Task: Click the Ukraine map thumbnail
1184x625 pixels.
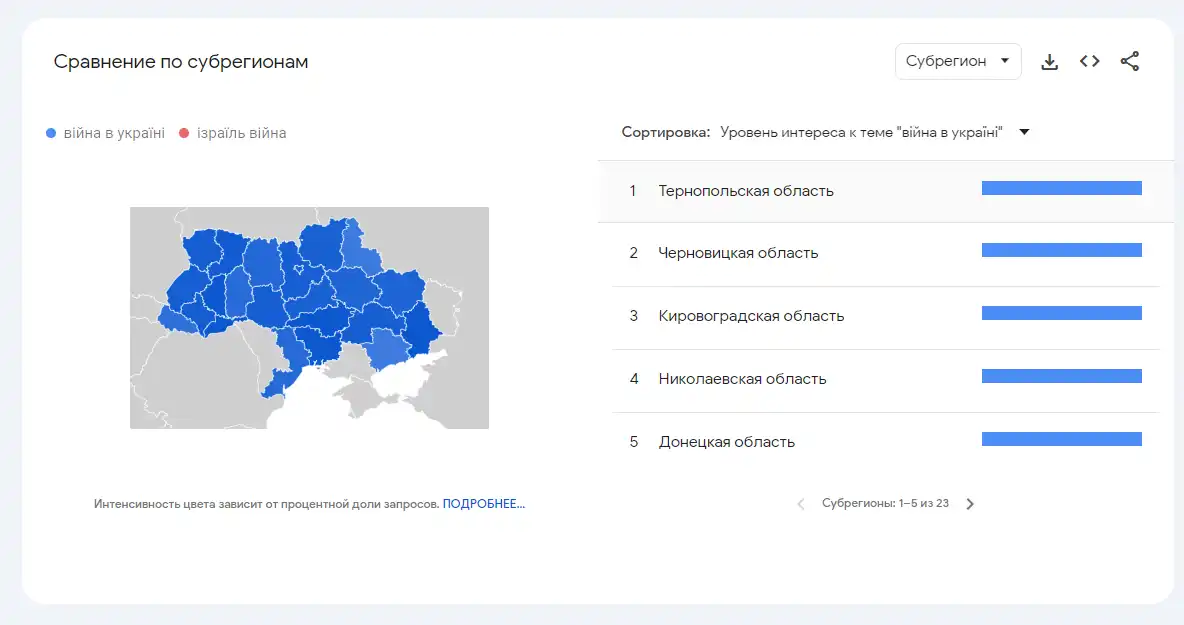Action: pos(310,318)
